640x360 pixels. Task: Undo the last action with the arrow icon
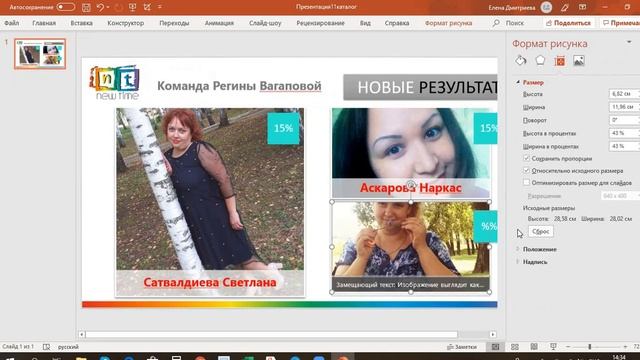100,7
